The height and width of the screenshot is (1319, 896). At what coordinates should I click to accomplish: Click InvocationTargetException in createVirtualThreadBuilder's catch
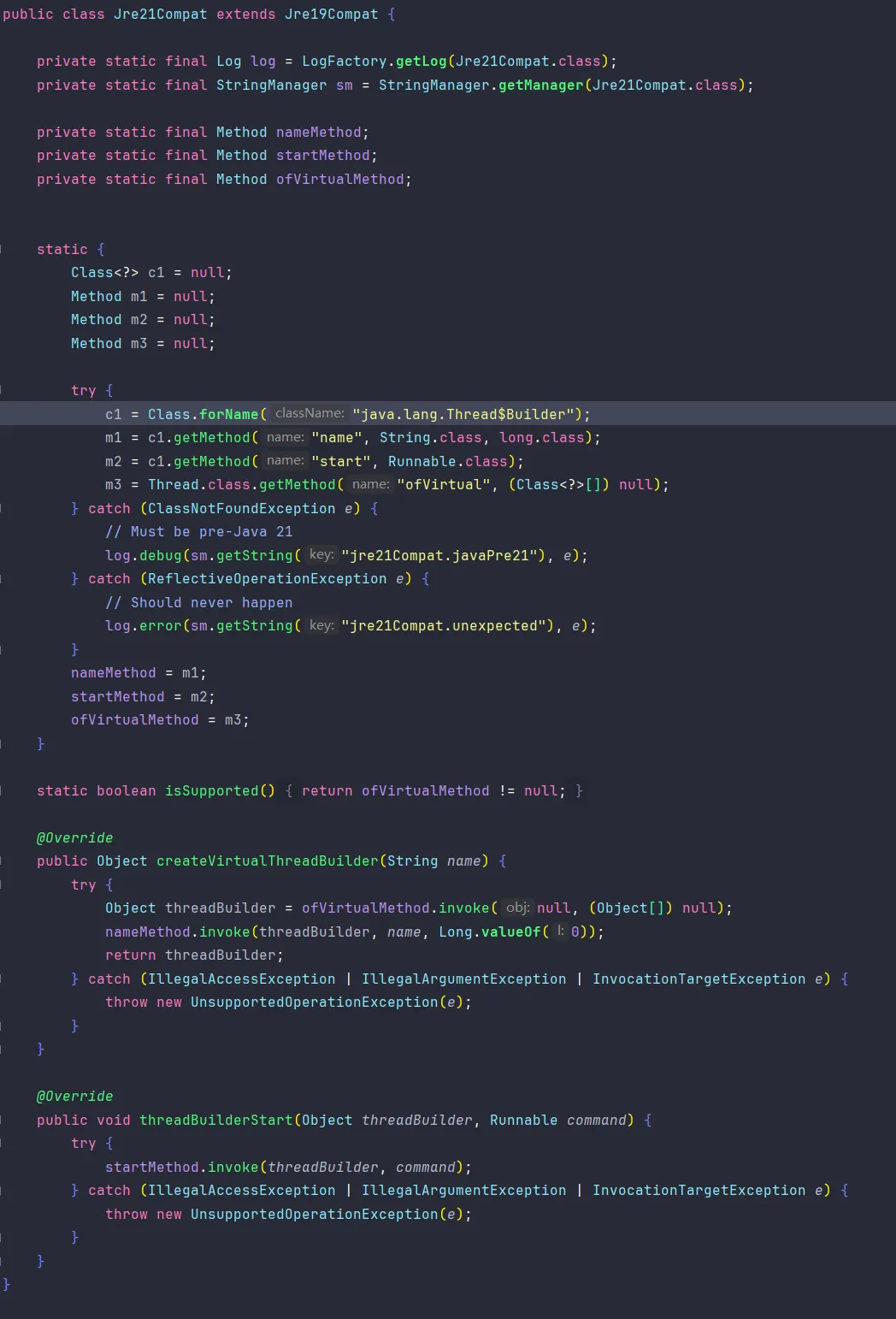point(699,979)
